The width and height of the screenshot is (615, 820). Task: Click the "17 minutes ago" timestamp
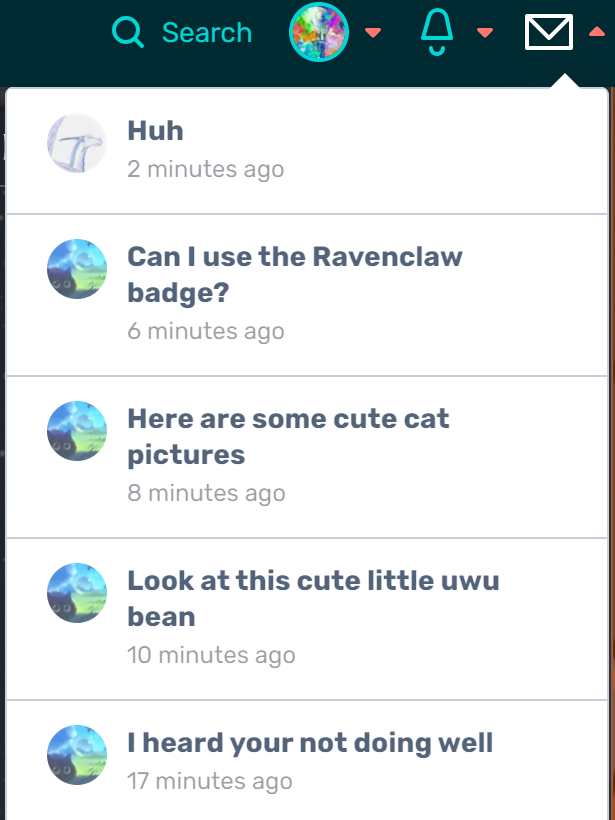[x=210, y=781]
